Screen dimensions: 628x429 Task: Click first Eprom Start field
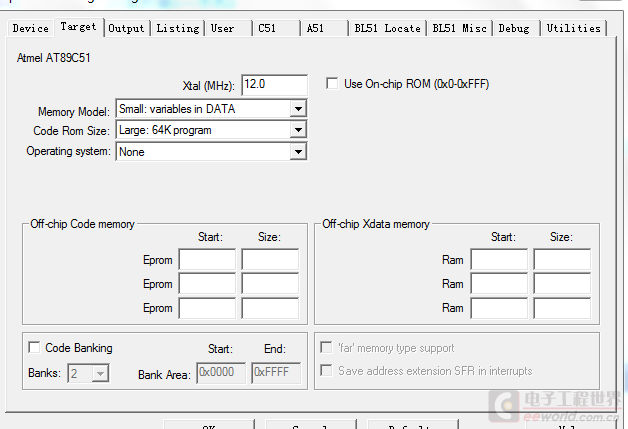(207, 260)
